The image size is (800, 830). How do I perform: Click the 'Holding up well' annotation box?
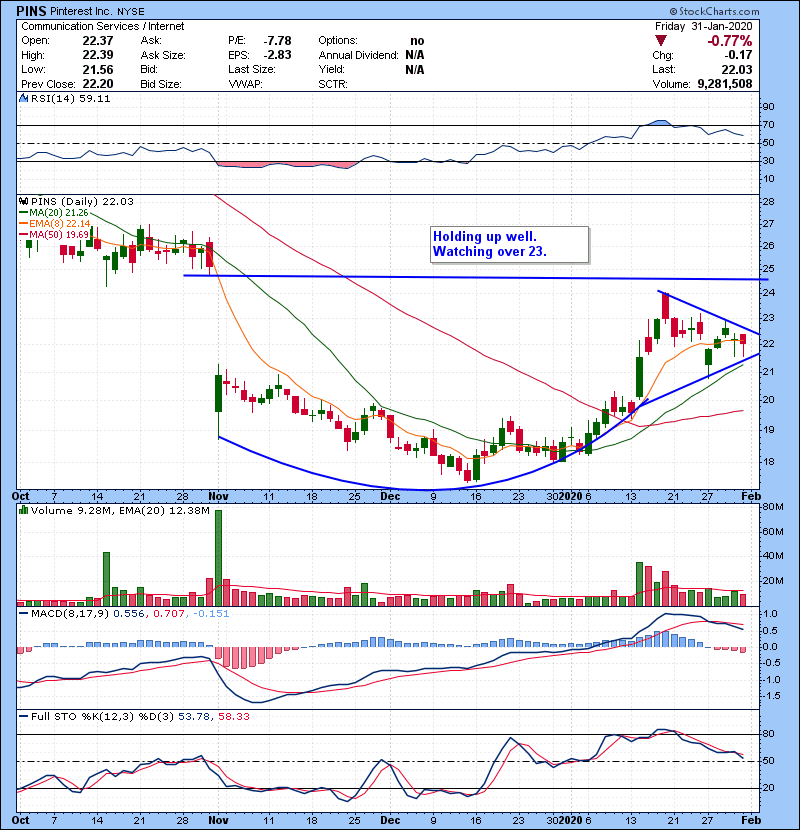pyautogui.click(x=509, y=244)
